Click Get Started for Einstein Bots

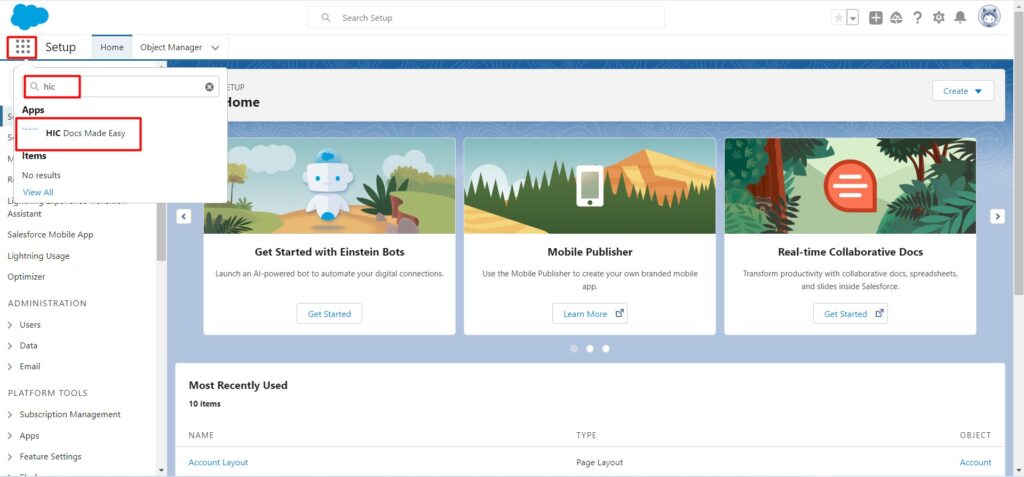(x=329, y=314)
